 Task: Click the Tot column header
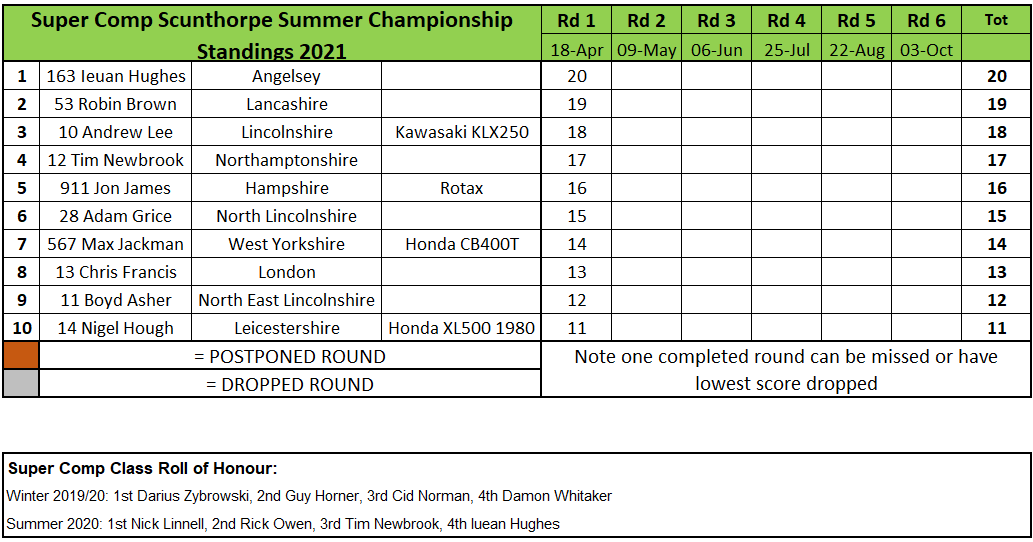click(x=996, y=20)
